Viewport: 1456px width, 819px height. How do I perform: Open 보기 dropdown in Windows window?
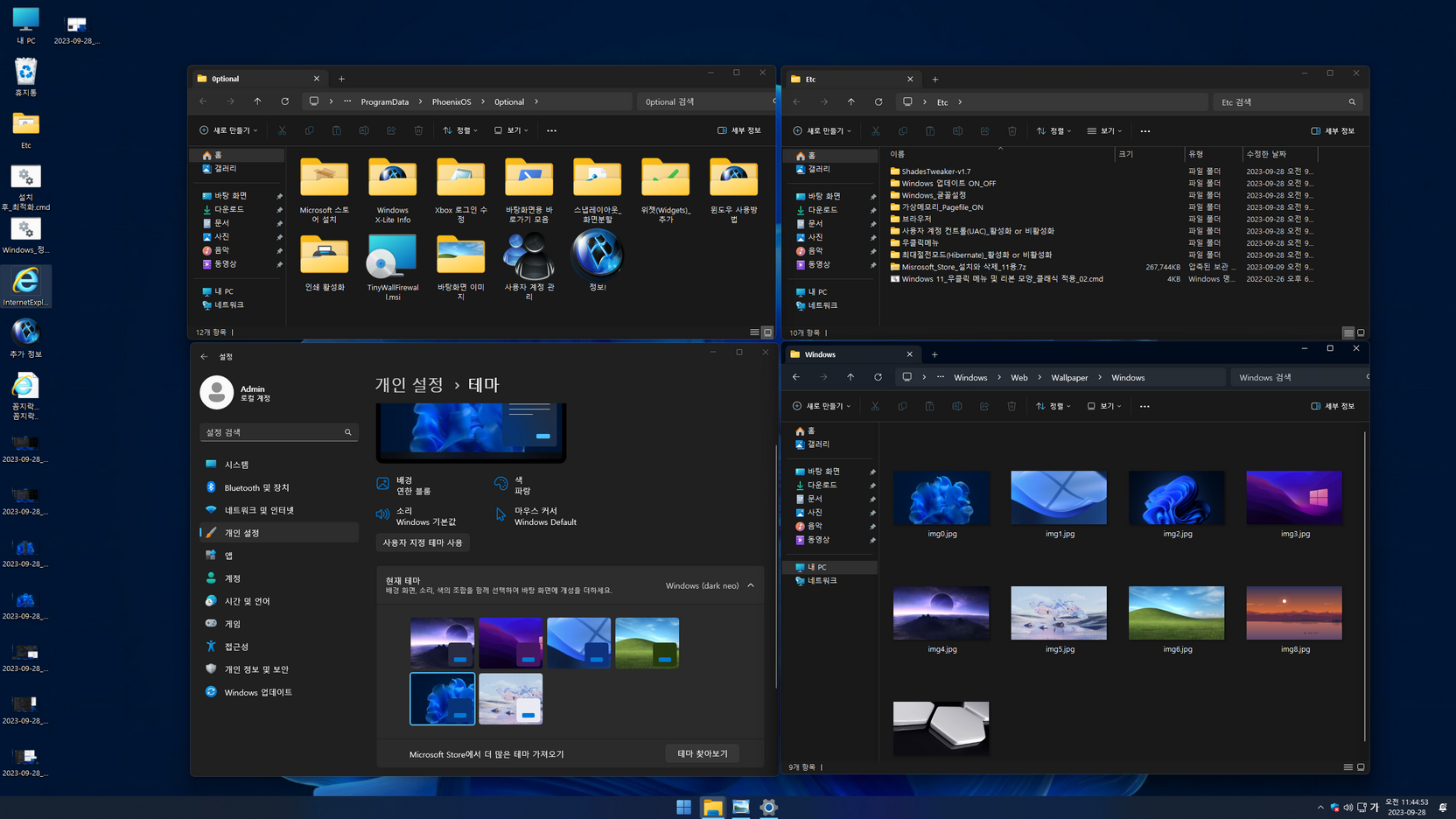[1104, 406]
